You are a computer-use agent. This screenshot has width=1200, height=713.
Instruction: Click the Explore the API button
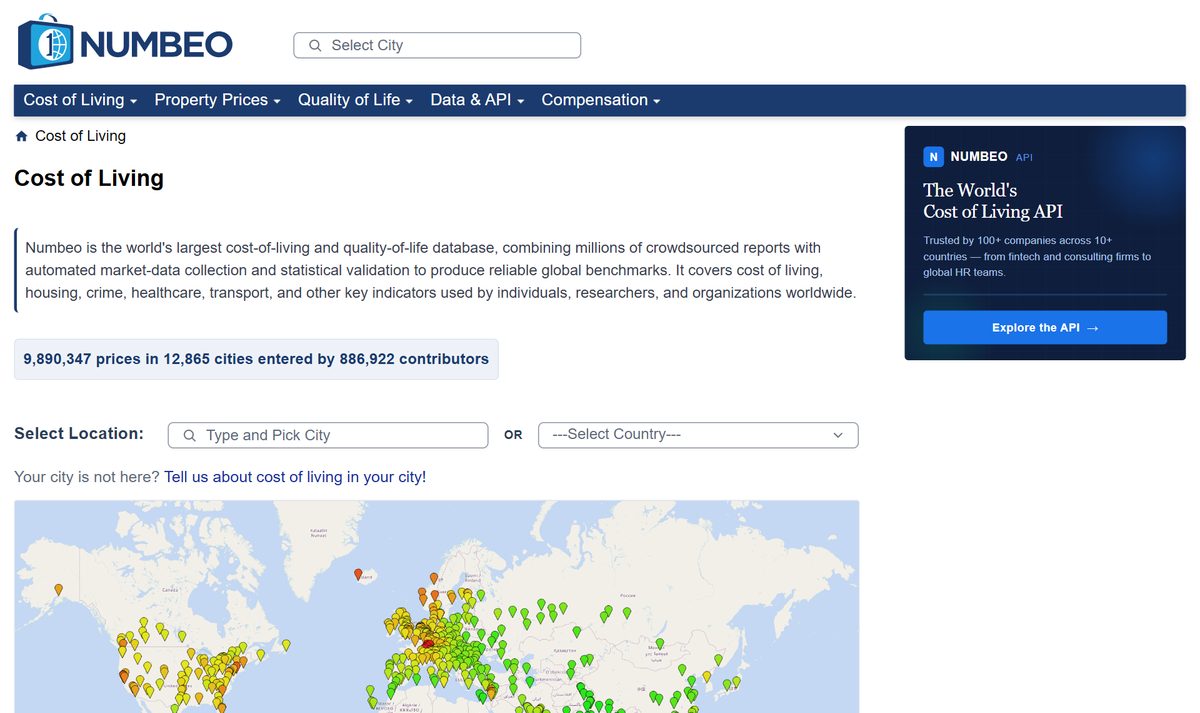click(1045, 328)
